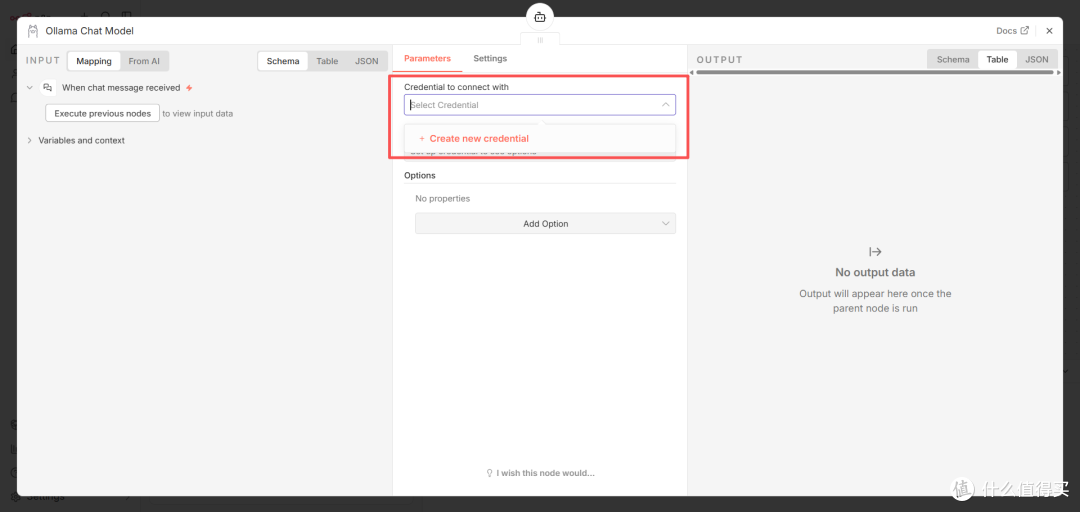The width and height of the screenshot is (1080, 512).
Task: Click the 'No output data' heading
Action: [875, 272]
